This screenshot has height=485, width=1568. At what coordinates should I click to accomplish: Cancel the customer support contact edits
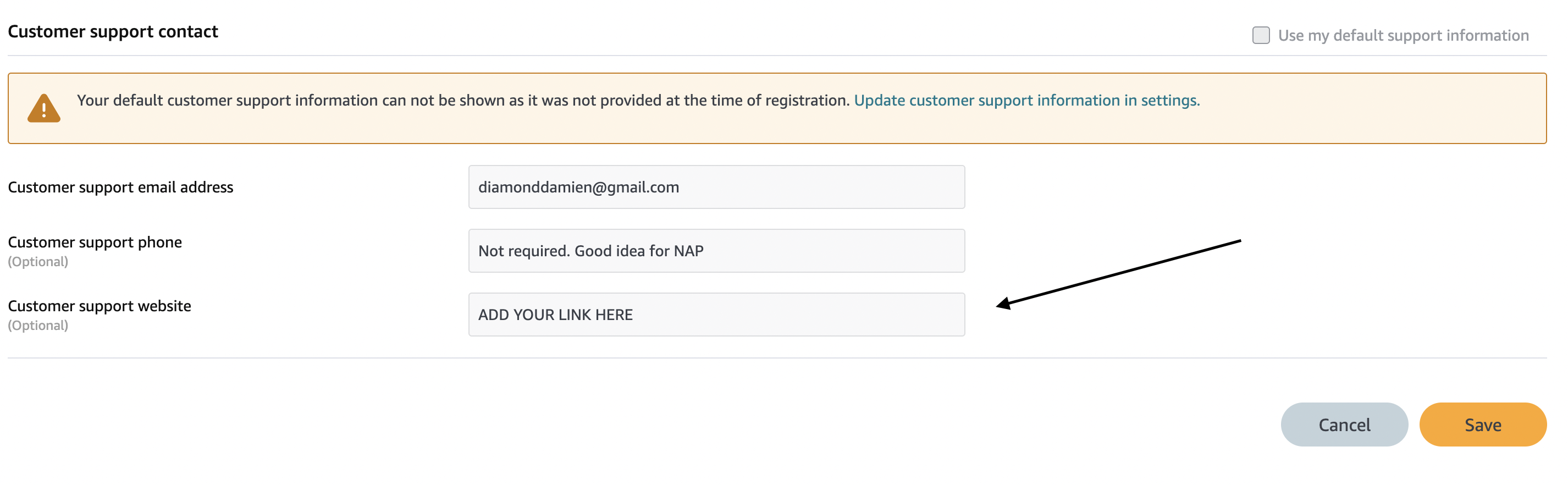1344,425
